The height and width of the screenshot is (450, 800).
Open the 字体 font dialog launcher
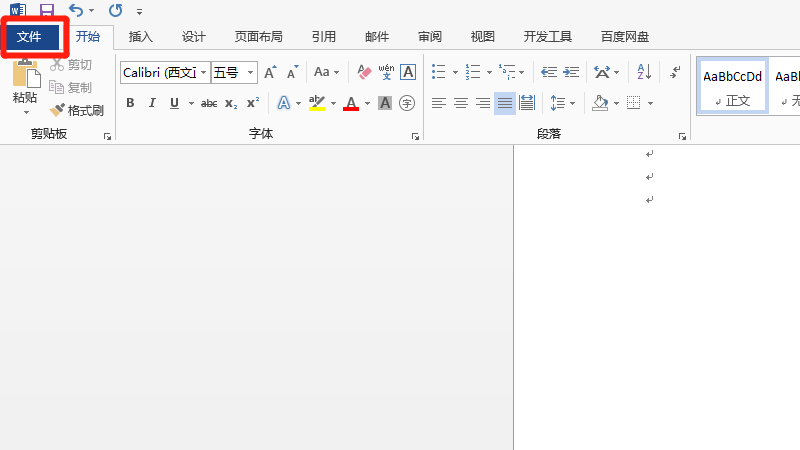[x=414, y=135]
